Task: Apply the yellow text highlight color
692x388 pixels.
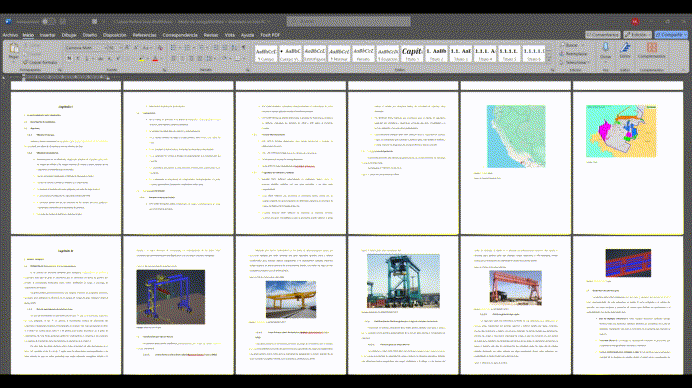Action: [141, 58]
